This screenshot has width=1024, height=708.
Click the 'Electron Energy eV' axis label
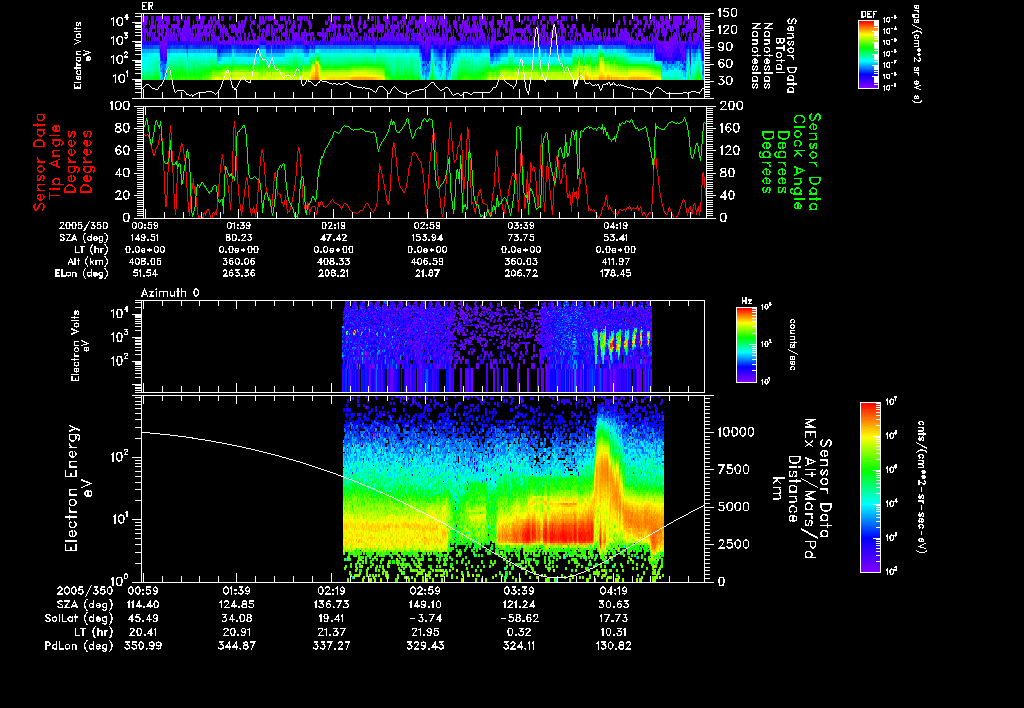(x=79, y=488)
